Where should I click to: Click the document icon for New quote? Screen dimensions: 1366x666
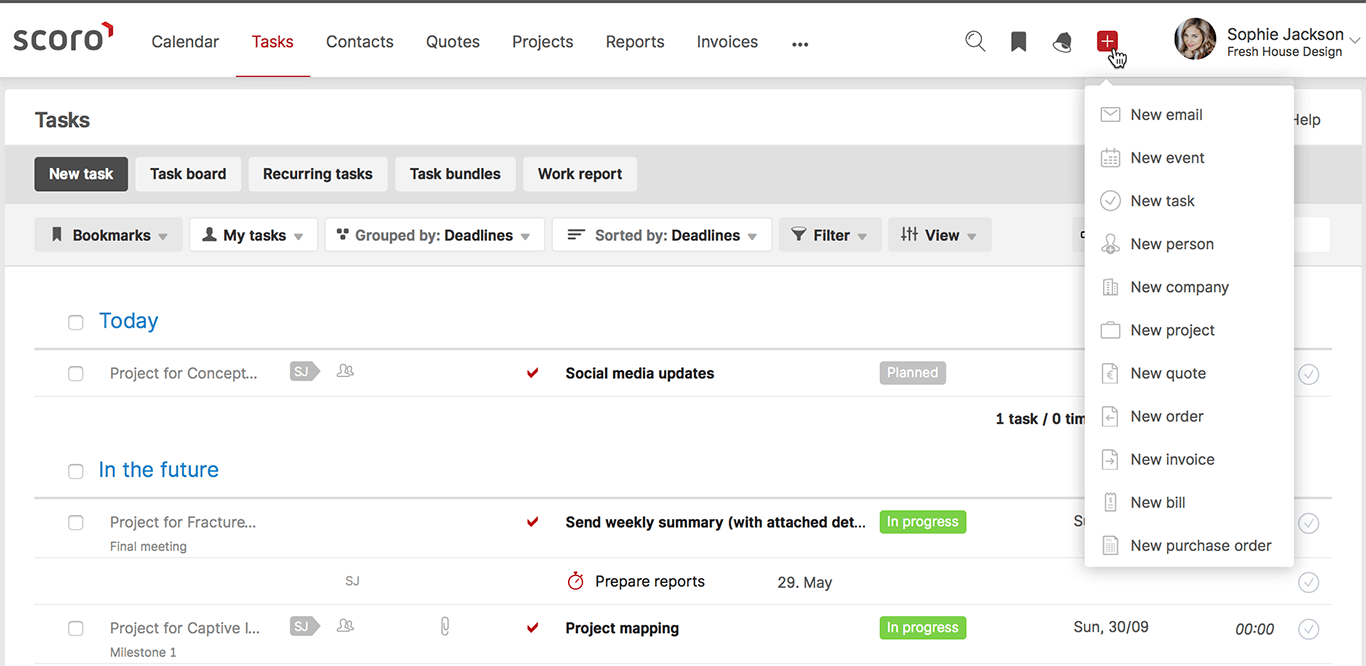1110,373
